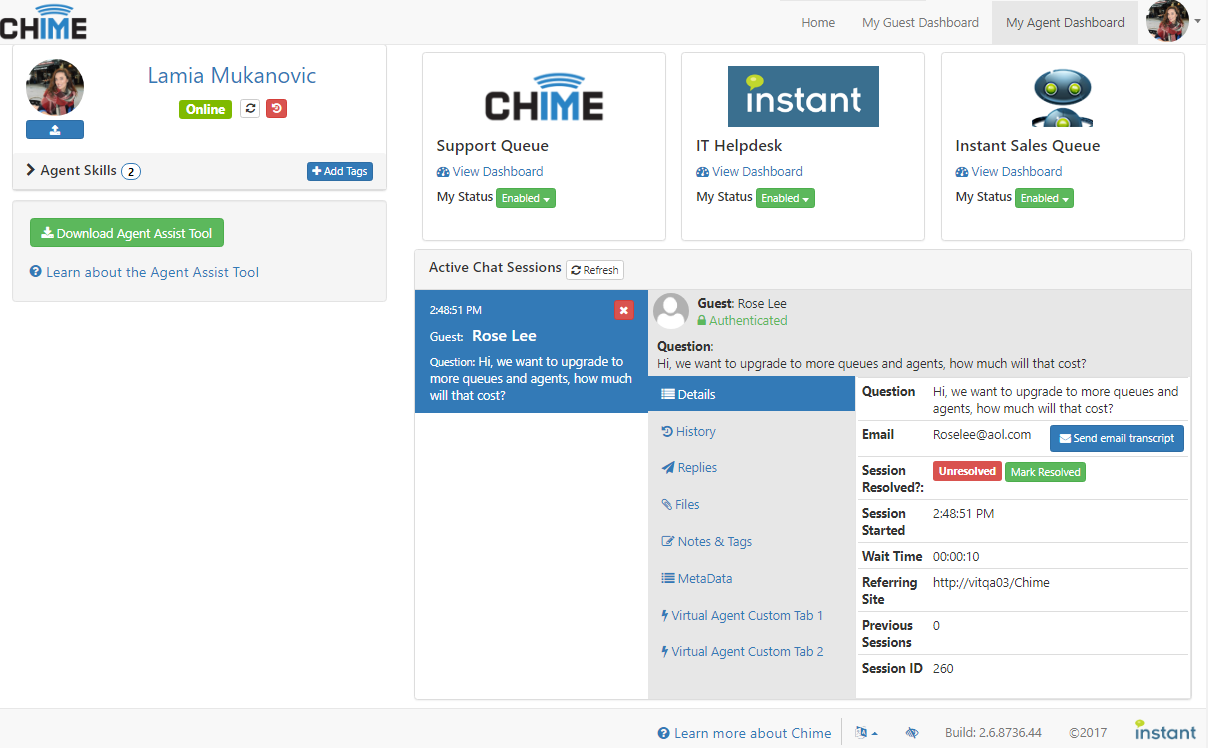Viewport: 1208px width, 748px height.
Task: Click the robot Instant Sales Queue logo
Action: click(x=1062, y=97)
